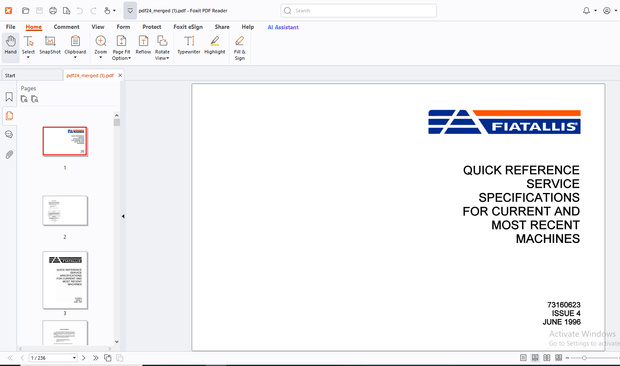
Task: Switch to the Comment ribbon tab
Action: [66, 27]
